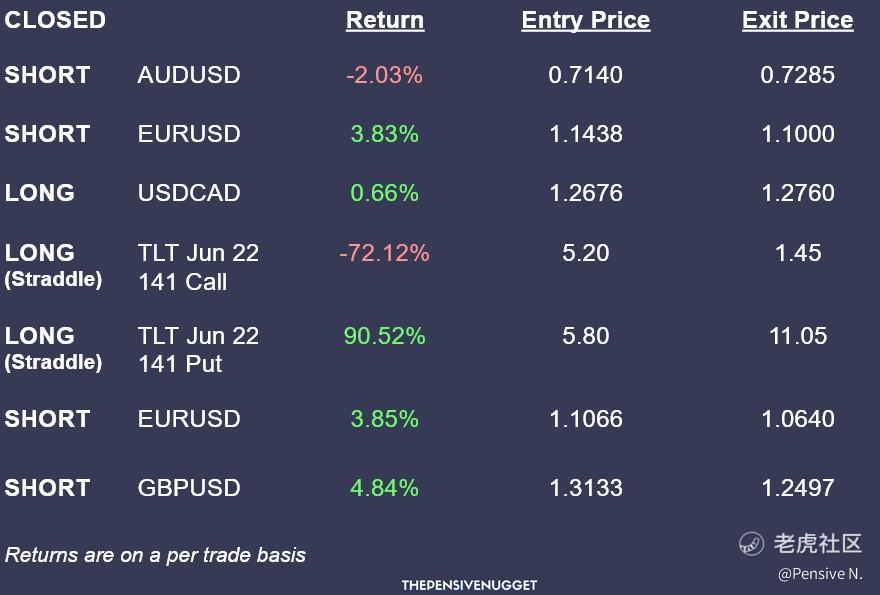The width and height of the screenshot is (880, 595).
Task: Click the Exit Price column header
Action: tap(797, 20)
